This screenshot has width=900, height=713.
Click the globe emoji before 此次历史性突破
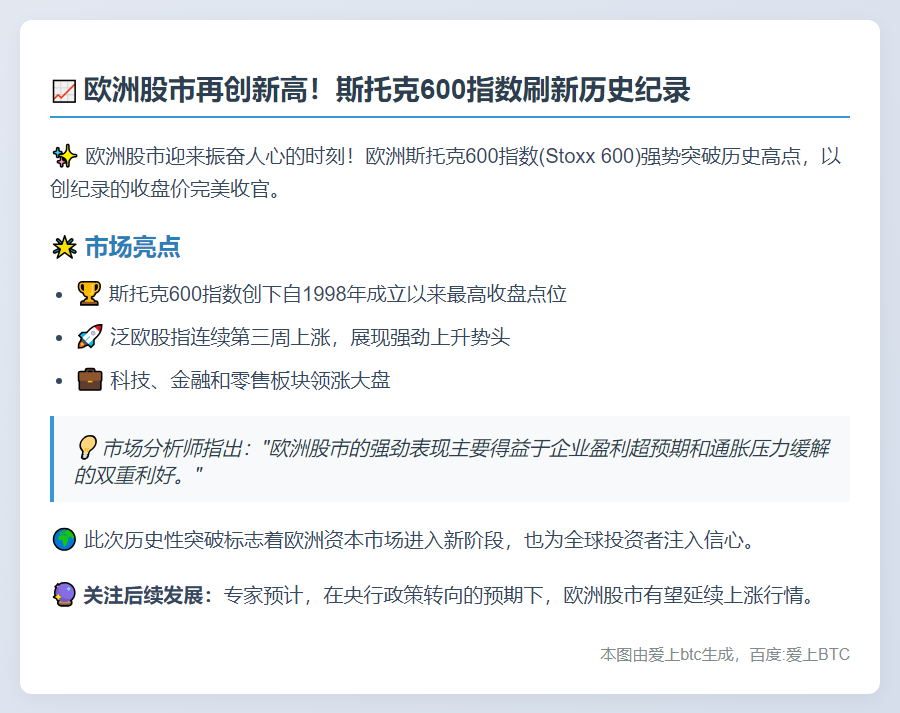coord(63,541)
